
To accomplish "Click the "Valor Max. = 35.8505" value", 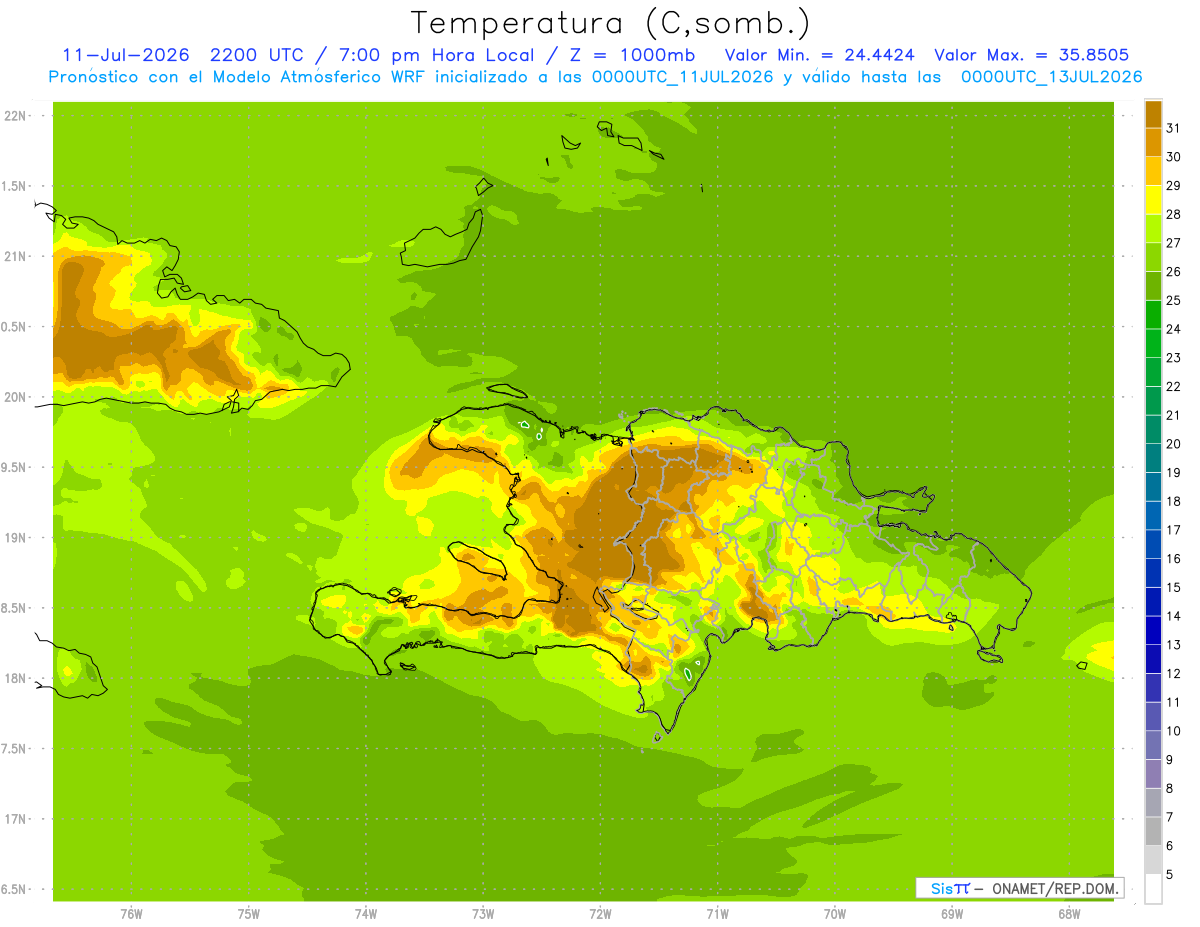I will (1032, 55).
